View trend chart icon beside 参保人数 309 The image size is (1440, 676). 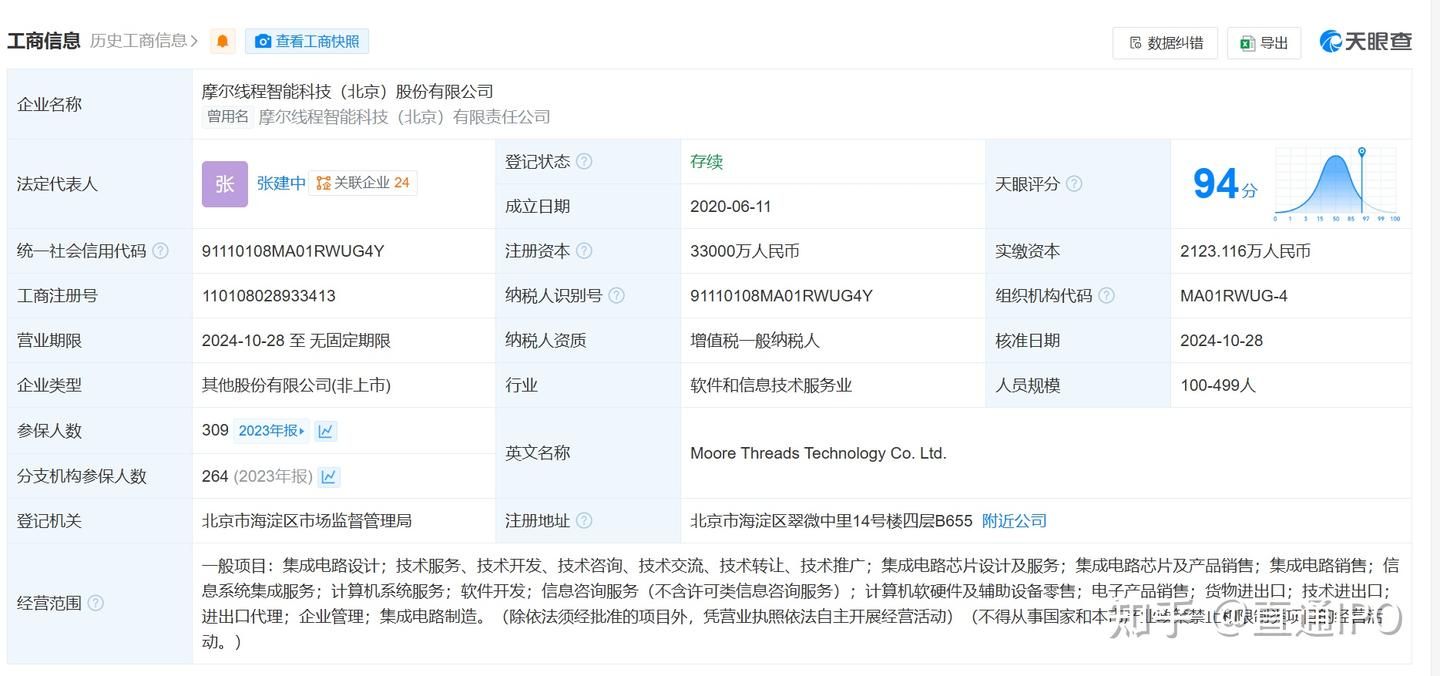point(327,430)
